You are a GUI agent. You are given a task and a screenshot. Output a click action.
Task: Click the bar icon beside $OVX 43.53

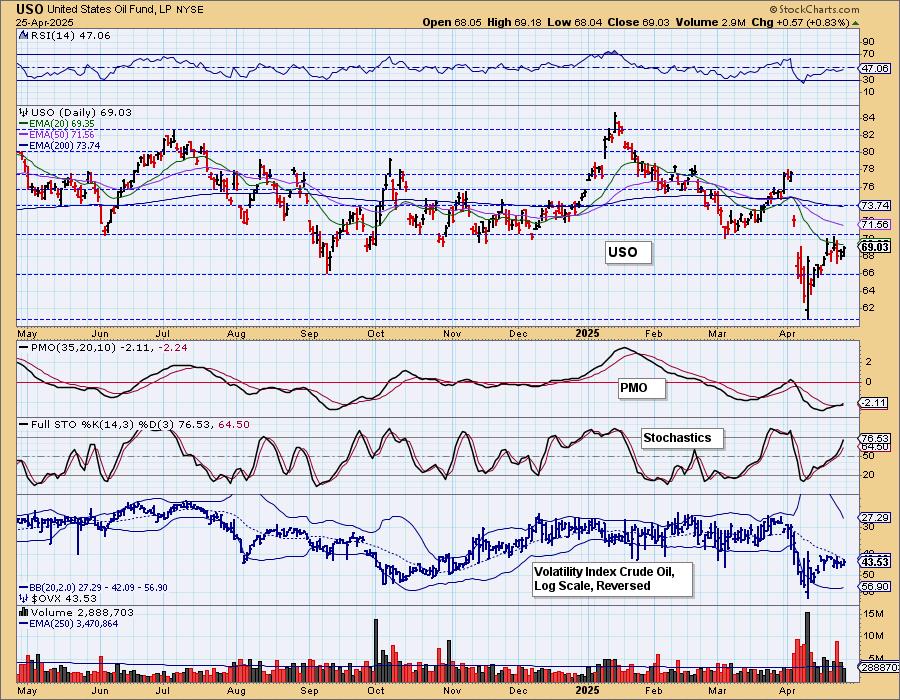pyautogui.click(x=23, y=598)
